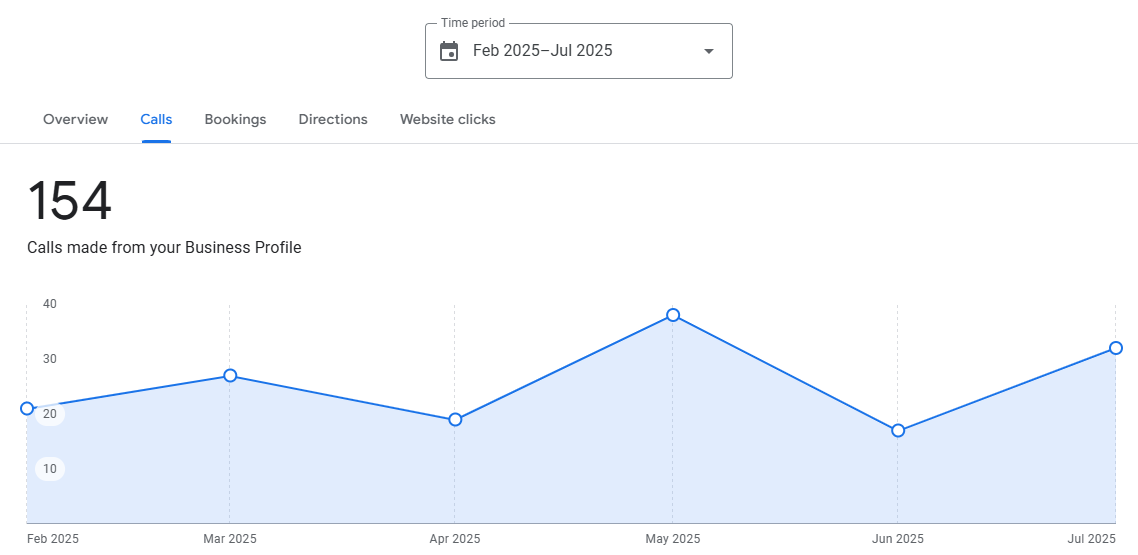This screenshot has height=555, width=1138.
Task: Click the Jun 2025 data point
Action: pyautogui.click(x=898, y=431)
